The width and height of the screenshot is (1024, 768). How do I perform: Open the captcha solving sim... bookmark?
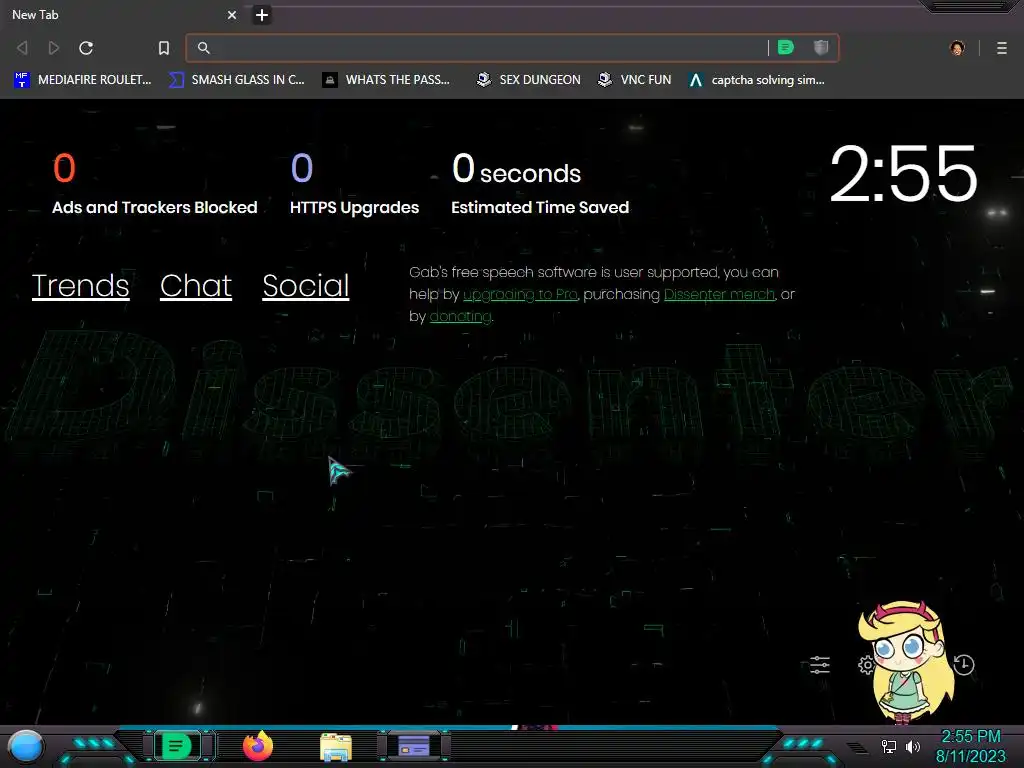click(758, 80)
